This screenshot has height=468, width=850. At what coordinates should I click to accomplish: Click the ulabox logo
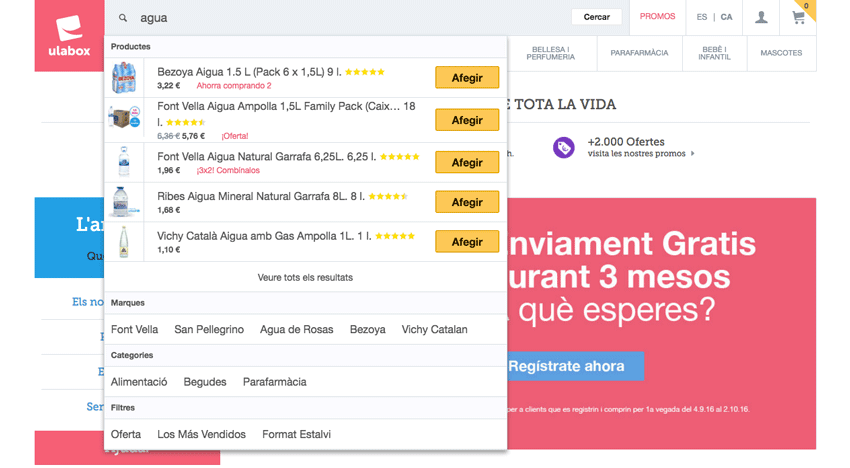[69, 36]
